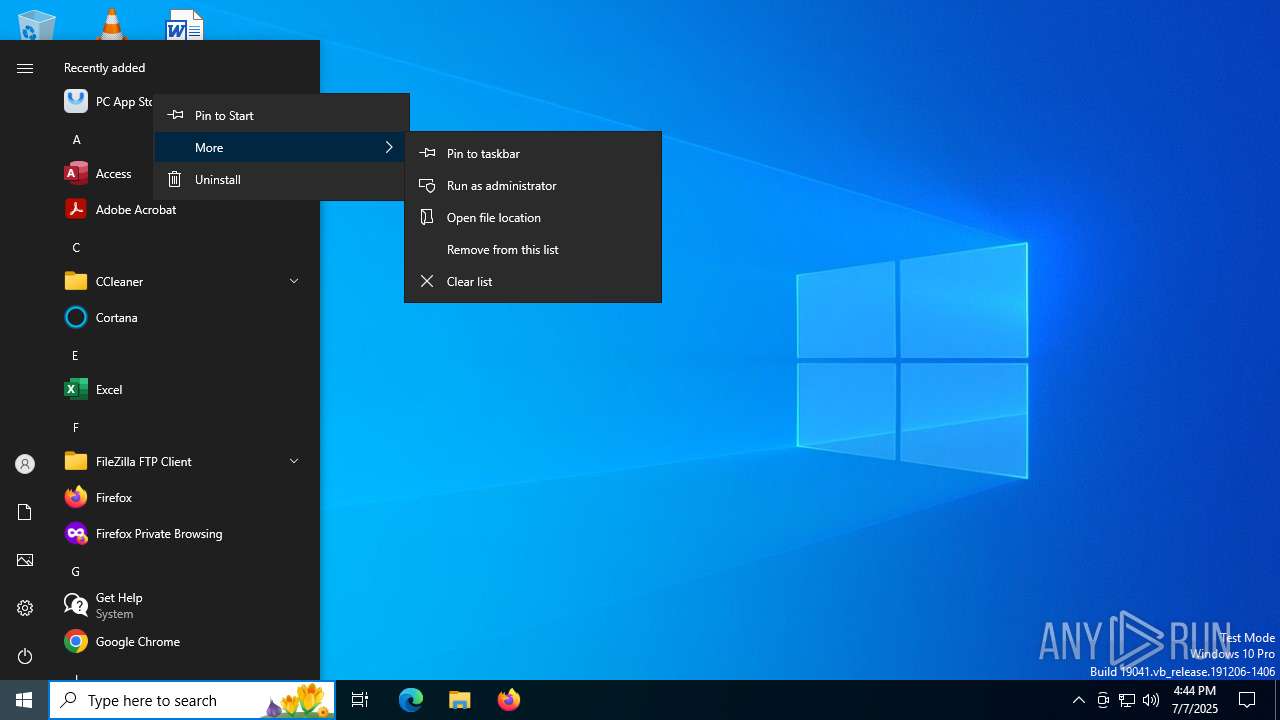
Task: Open Pictures from Start sidebar
Action: (x=25, y=560)
